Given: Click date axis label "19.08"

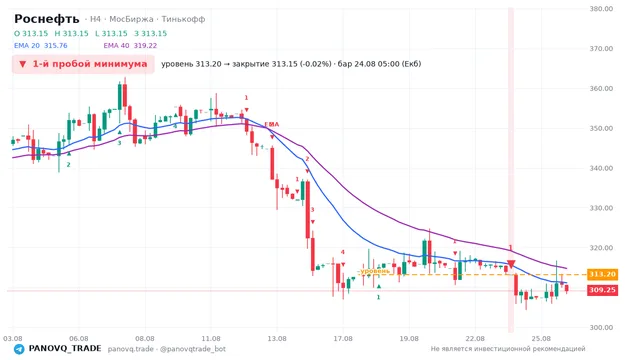Looking at the screenshot, I should click(x=409, y=339).
